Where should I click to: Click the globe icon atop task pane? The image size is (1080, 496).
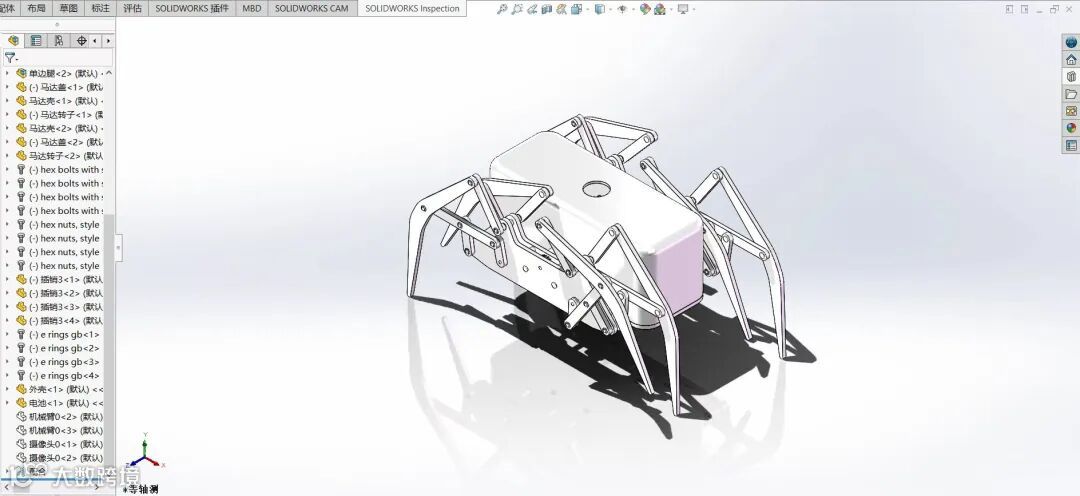pyautogui.click(x=1071, y=43)
